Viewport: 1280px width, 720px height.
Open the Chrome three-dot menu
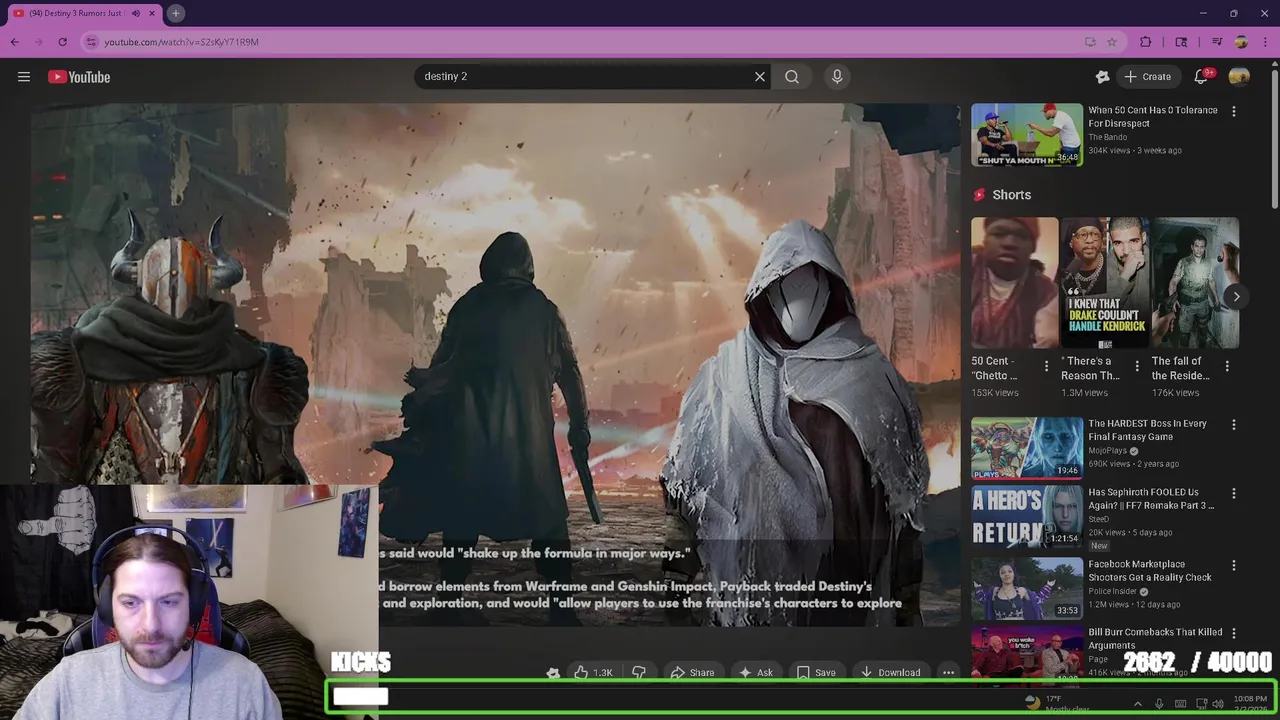pyautogui.click(x=1264, y=42)
